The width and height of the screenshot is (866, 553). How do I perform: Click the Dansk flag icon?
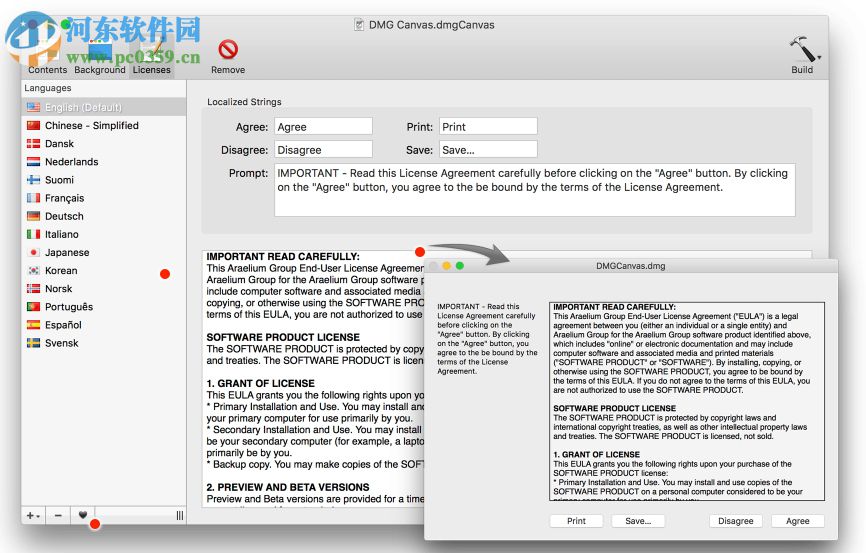[x=34, y=144]
